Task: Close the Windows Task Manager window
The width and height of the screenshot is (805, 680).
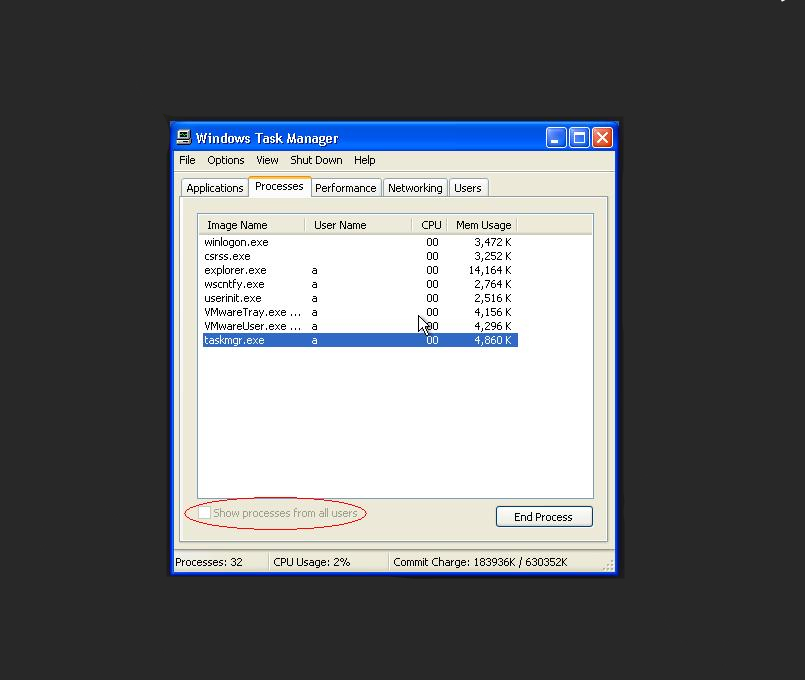Action: [x=603, y=138]
